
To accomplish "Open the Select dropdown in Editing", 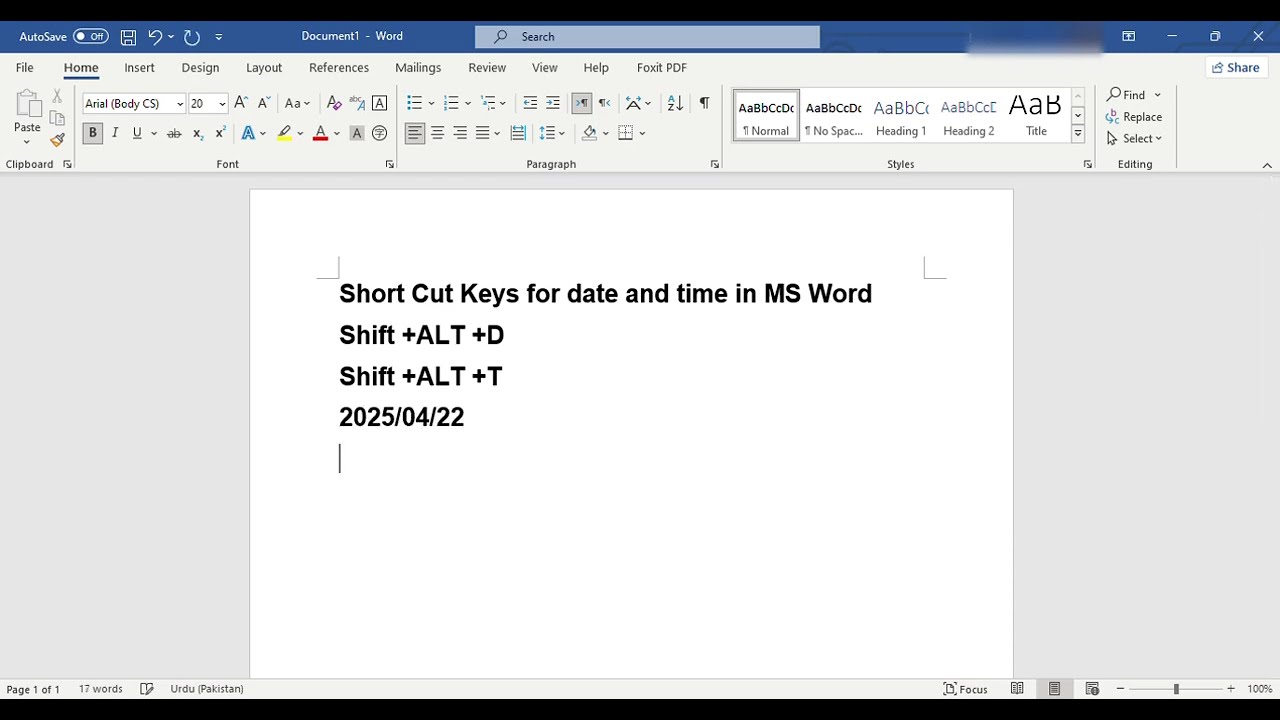I will [1134, 139].
